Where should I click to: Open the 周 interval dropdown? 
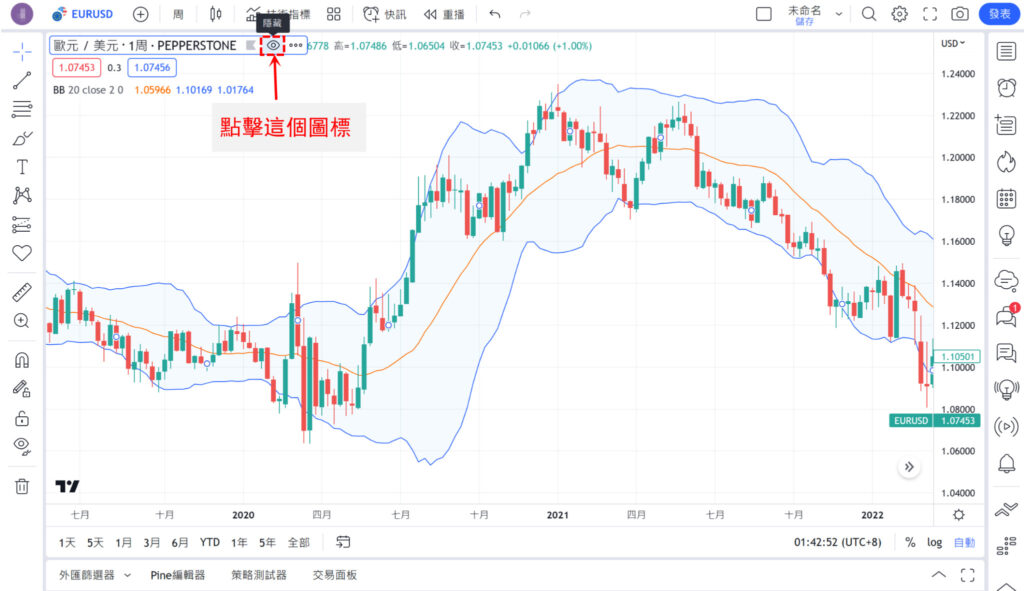(x=176, y=14)
